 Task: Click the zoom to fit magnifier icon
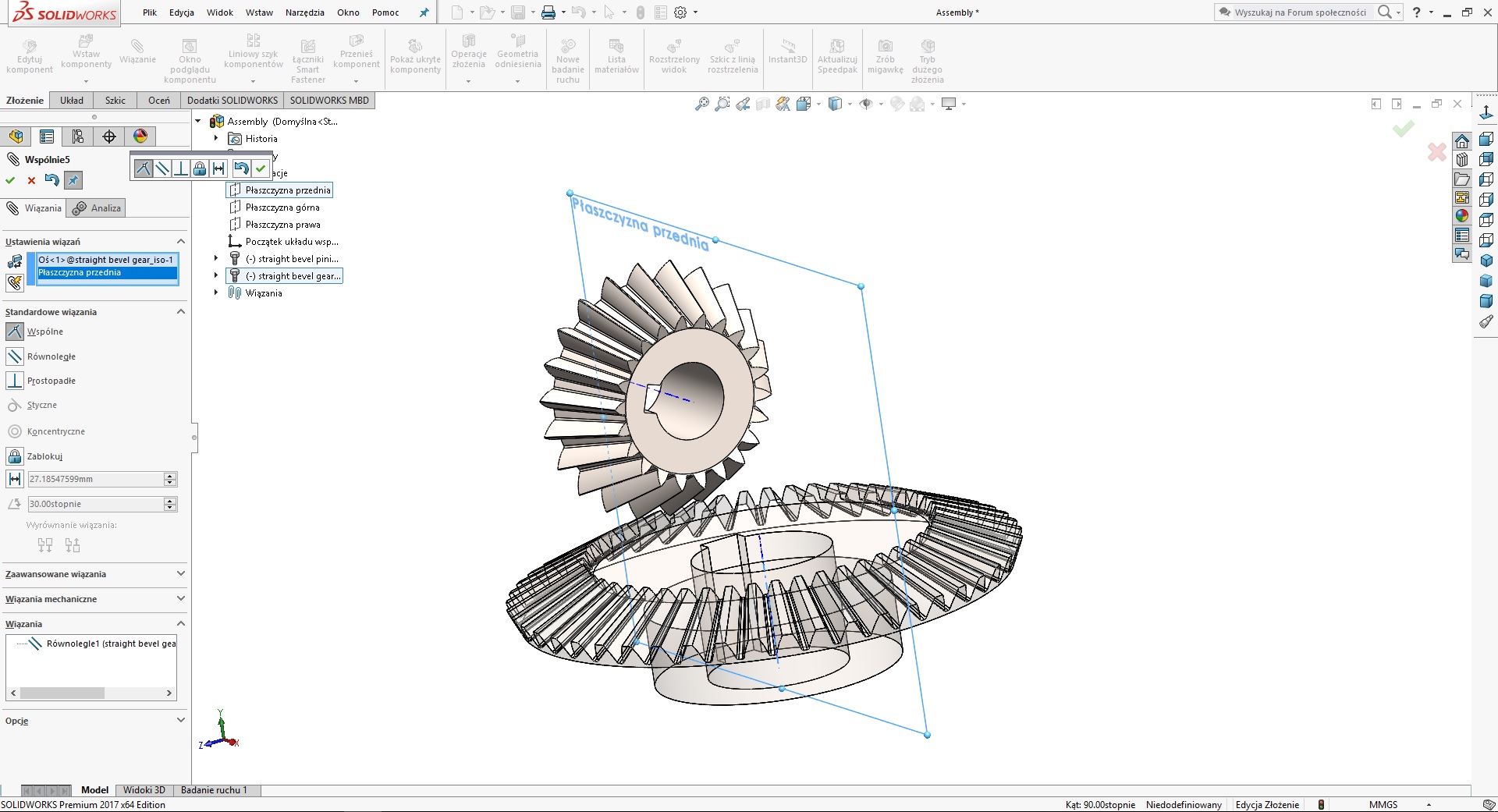click(x=702, y=104)
